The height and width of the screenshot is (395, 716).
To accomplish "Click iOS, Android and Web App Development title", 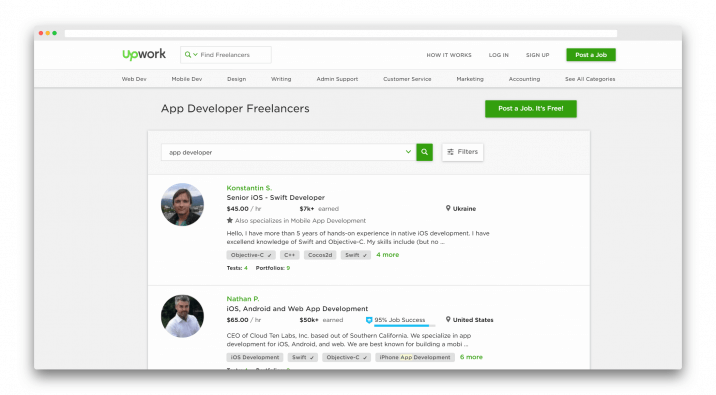I will (x=297, y=309).
